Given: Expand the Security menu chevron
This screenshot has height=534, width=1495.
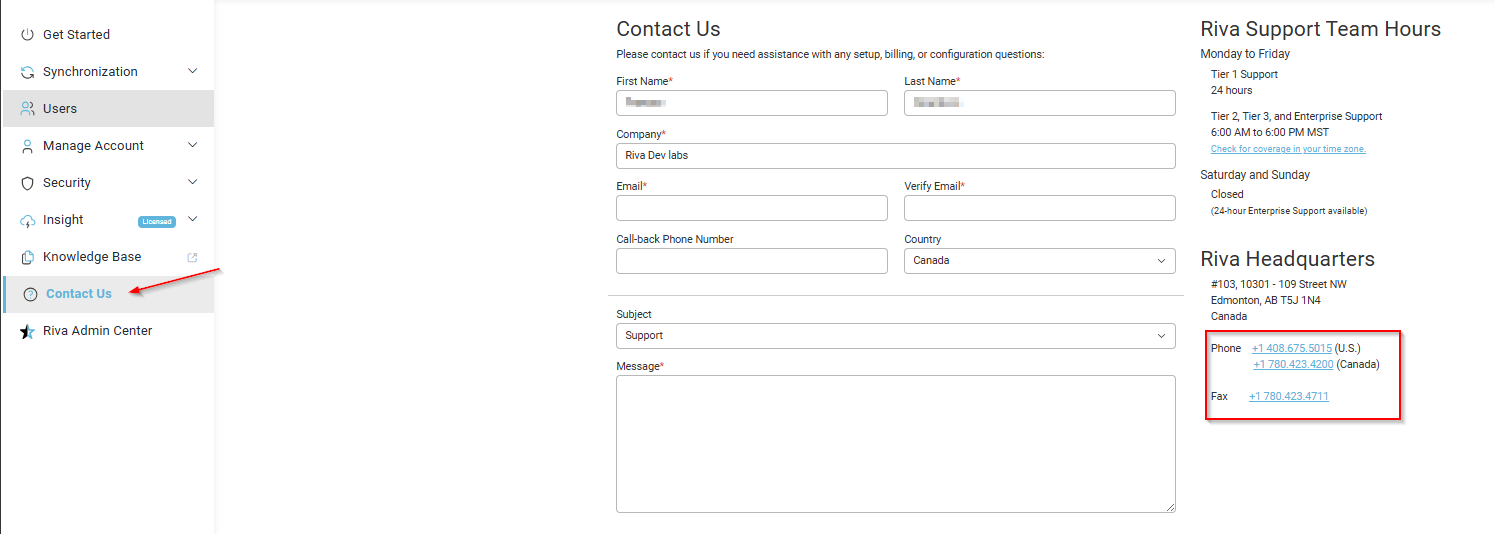Looking at the screenshot, I should coord(193,182).
